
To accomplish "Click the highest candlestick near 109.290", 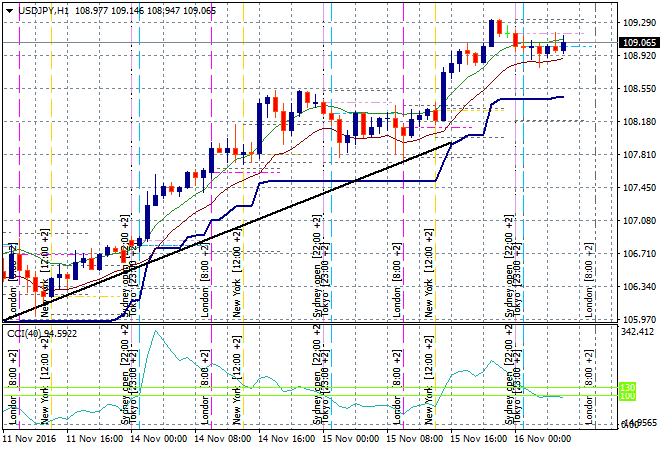I will (492, 31).
